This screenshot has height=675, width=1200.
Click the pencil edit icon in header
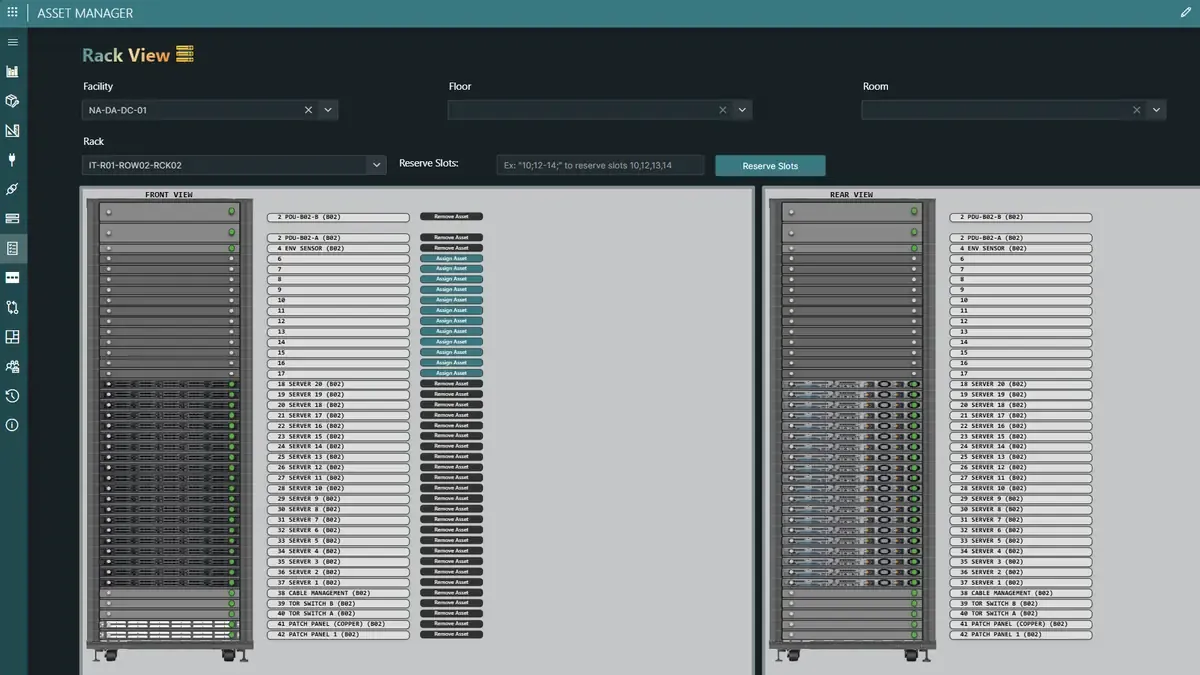[x=1186, y=13]
